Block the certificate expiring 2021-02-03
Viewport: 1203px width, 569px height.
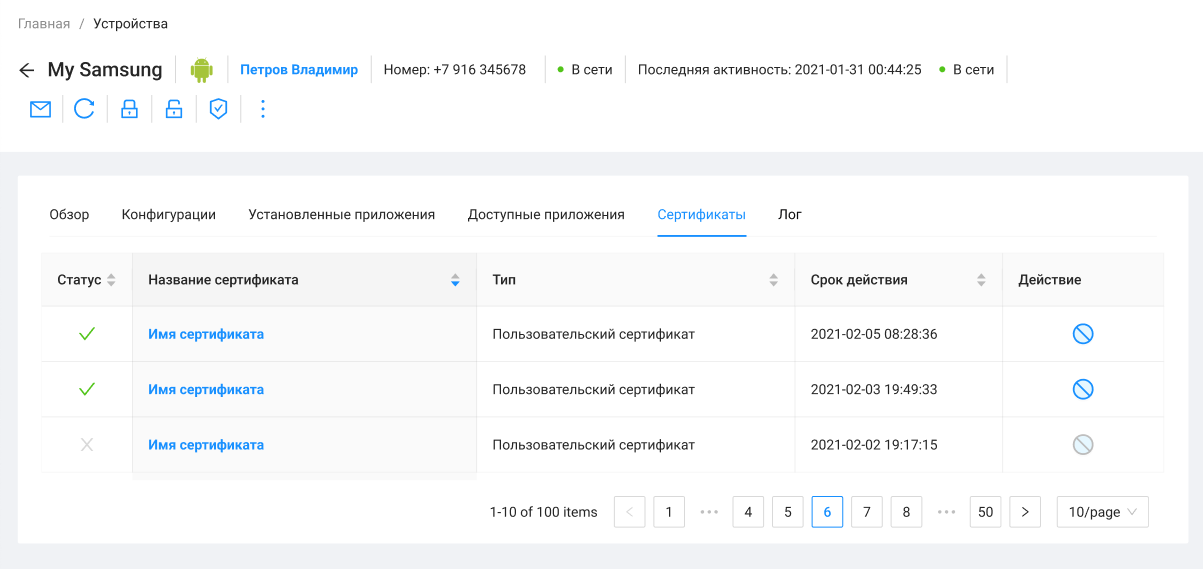tap(1082, 389)
